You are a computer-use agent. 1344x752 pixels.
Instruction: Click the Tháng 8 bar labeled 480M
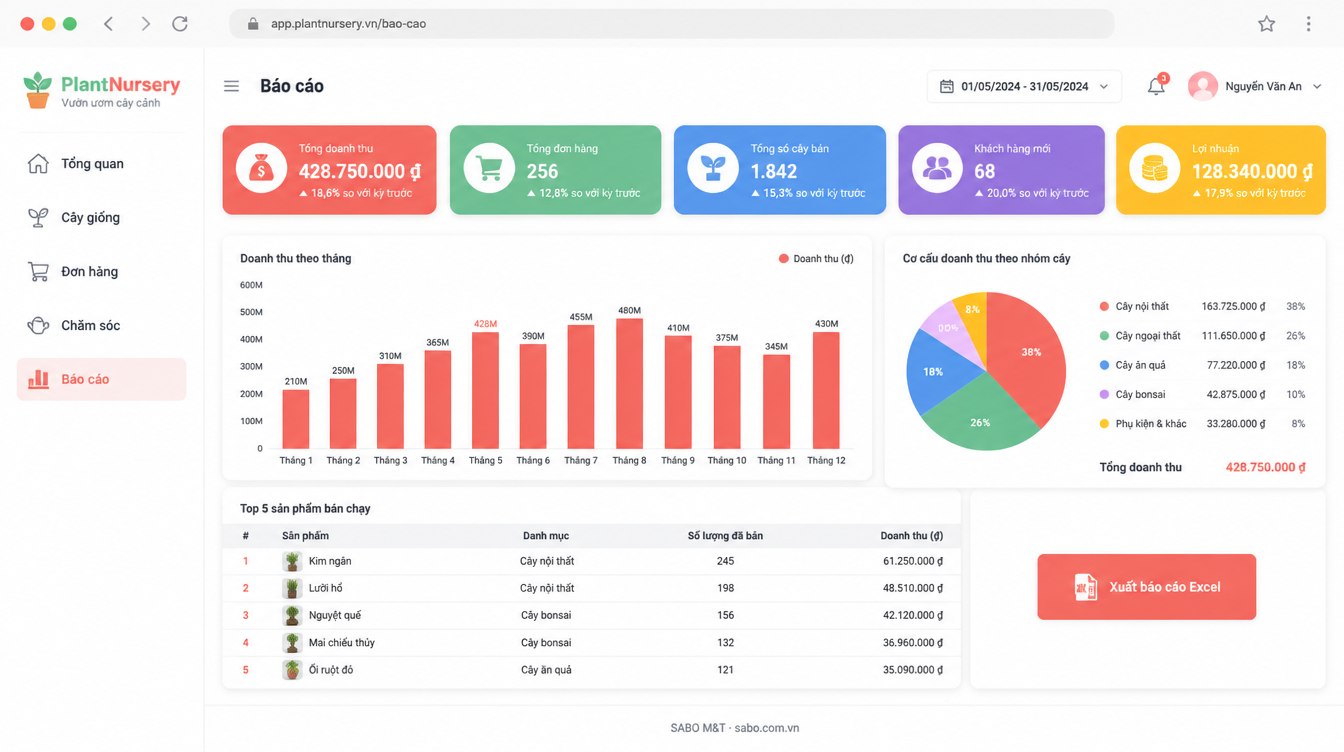point(629,383)
